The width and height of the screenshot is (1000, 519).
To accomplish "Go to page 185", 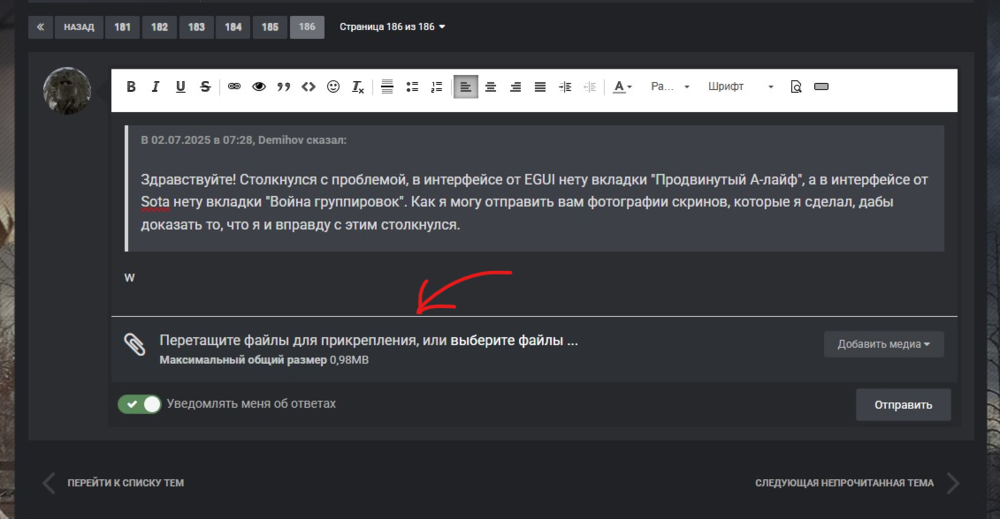I will coord(269,27).
